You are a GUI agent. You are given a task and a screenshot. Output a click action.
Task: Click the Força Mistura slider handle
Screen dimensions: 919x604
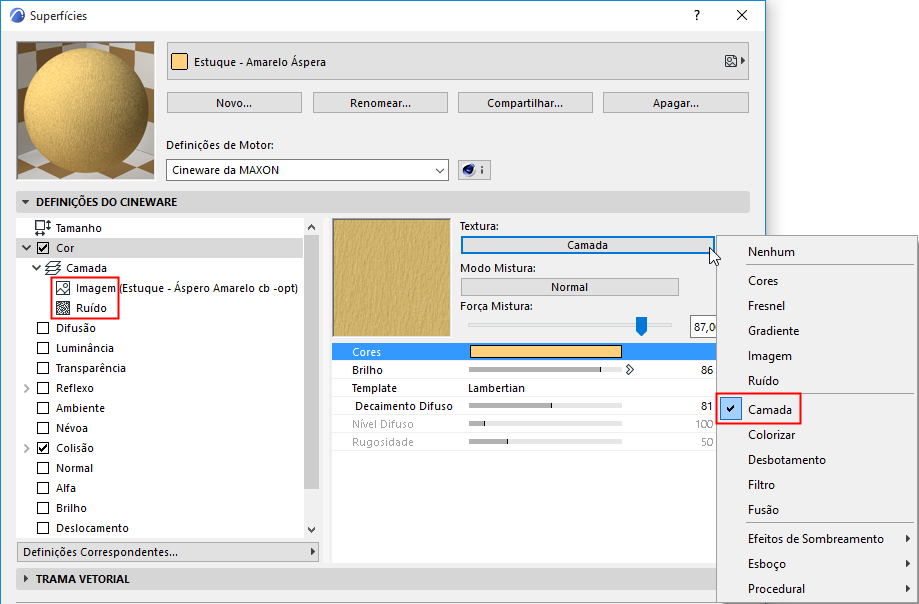642,325
